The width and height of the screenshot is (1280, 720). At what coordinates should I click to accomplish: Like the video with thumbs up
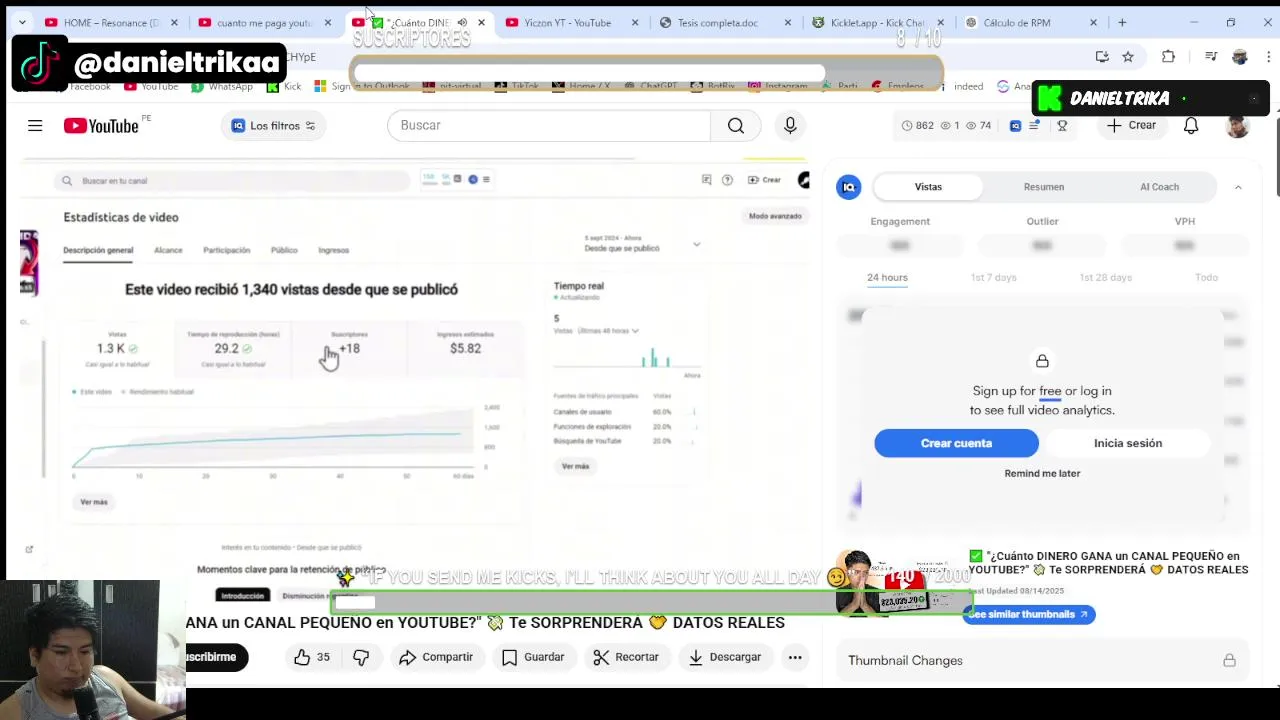click(x=302, y=657)
